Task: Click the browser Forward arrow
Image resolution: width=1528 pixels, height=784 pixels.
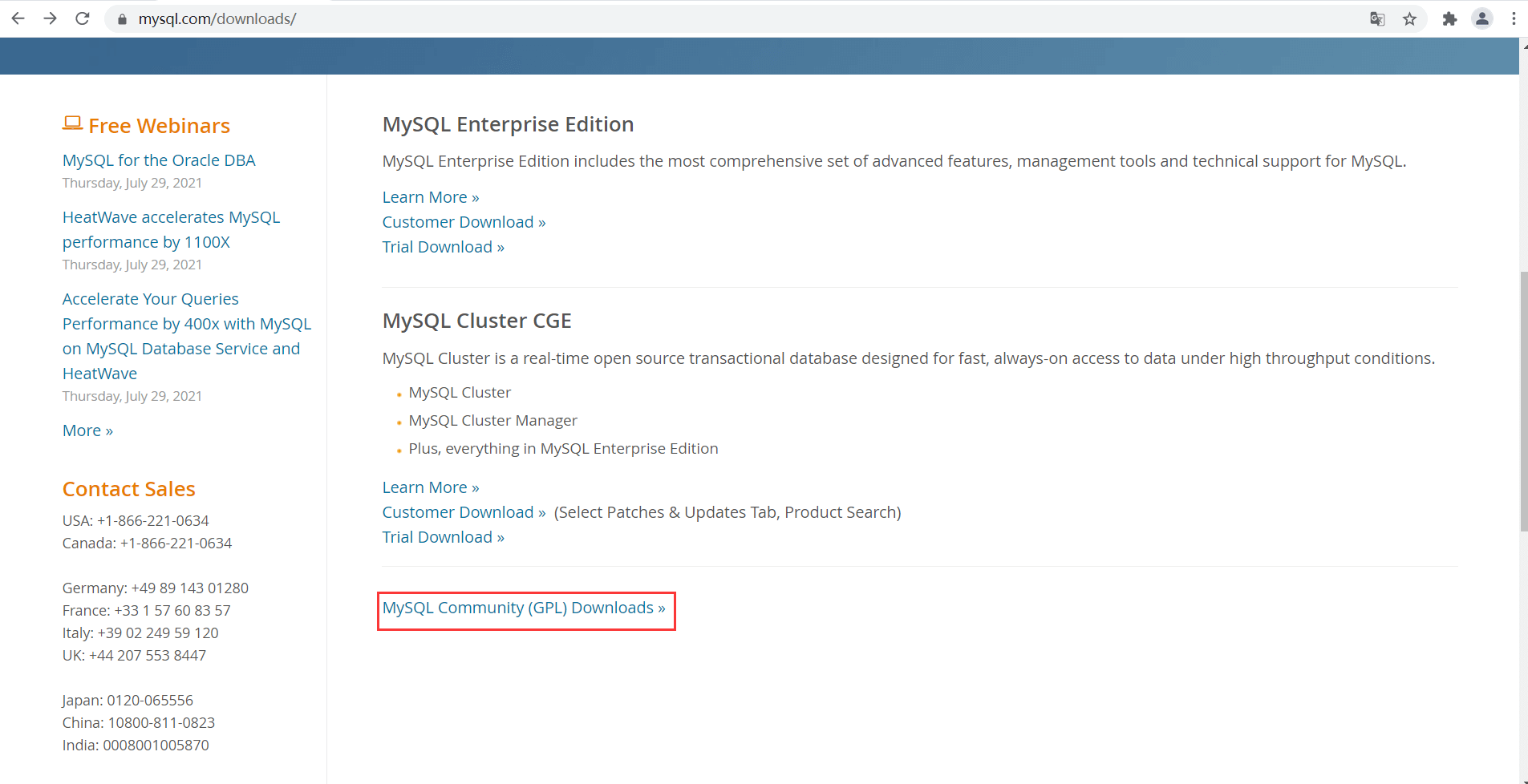Action: pos(50,18)
